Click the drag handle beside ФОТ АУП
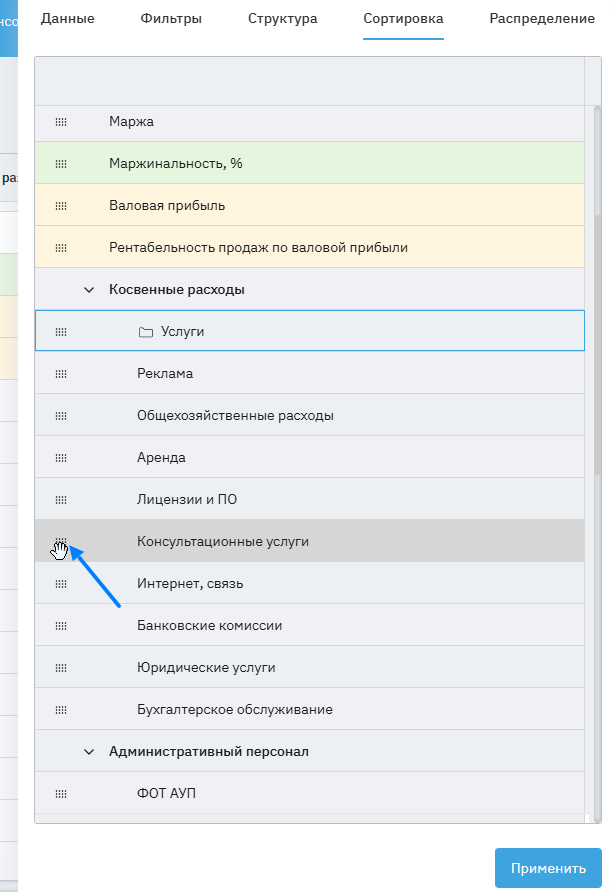Screen dimensions: 613x892 coord(61,794)
